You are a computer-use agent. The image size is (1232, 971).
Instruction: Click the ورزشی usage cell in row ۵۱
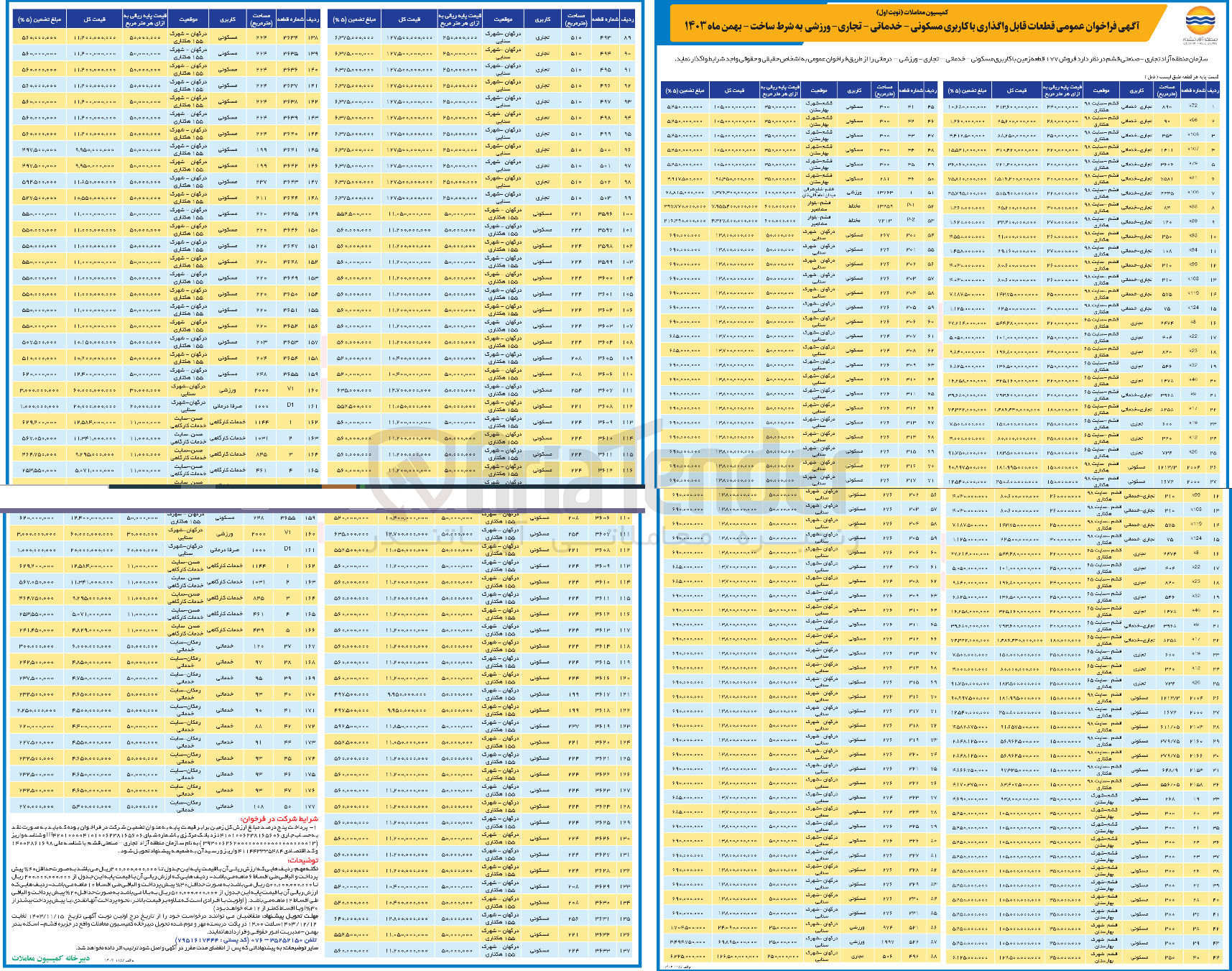coord(854,193)
